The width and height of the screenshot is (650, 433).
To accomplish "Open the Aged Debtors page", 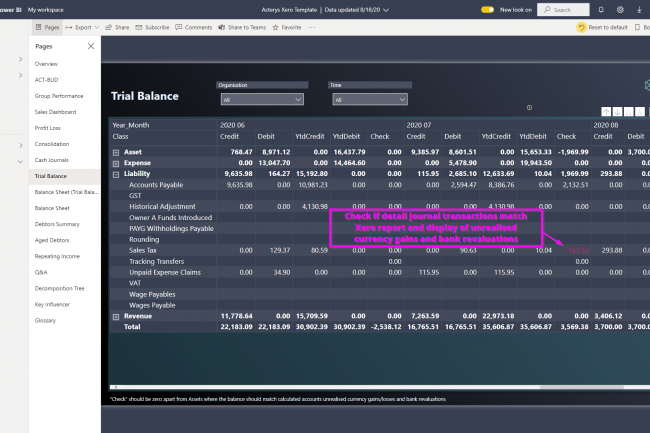I will (x=52, y=240).
